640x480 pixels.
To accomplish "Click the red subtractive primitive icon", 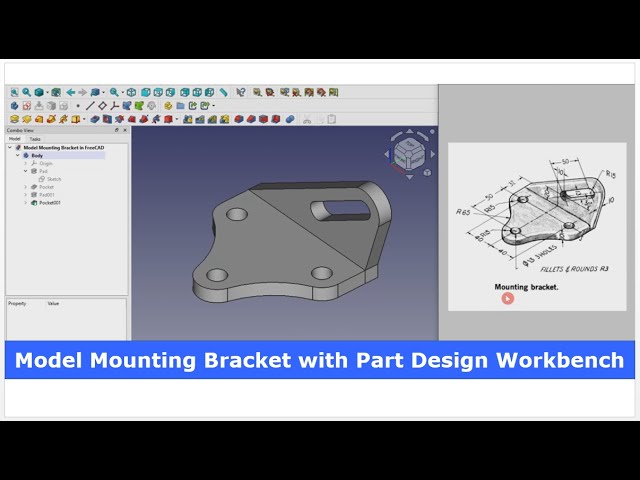I will [168, 119].
